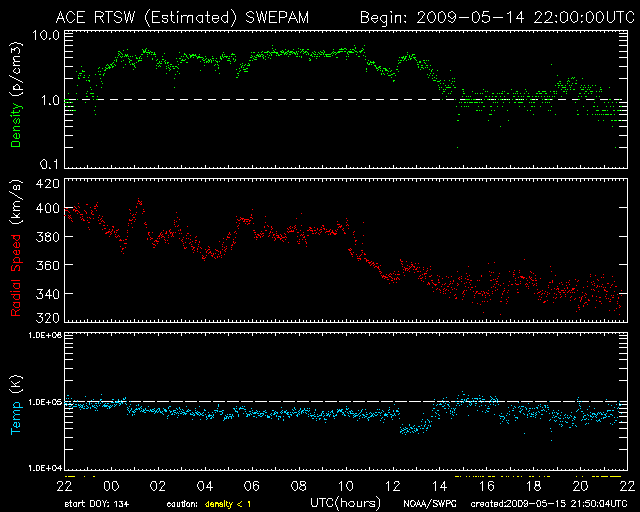
Task: Click the '00' hour label on time axis
Action: pos(111,486)
